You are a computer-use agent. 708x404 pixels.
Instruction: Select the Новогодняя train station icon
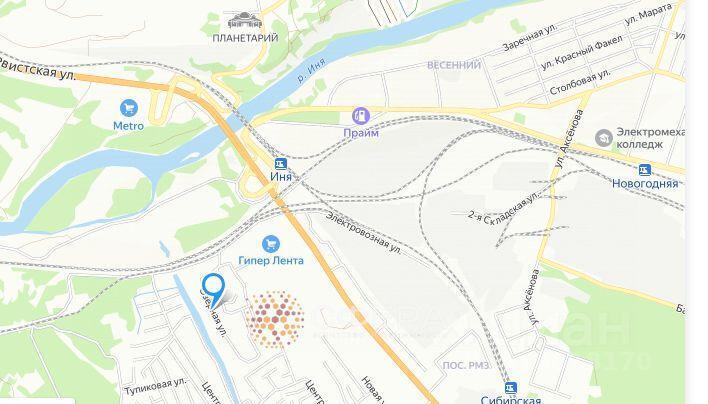(645, 170)
